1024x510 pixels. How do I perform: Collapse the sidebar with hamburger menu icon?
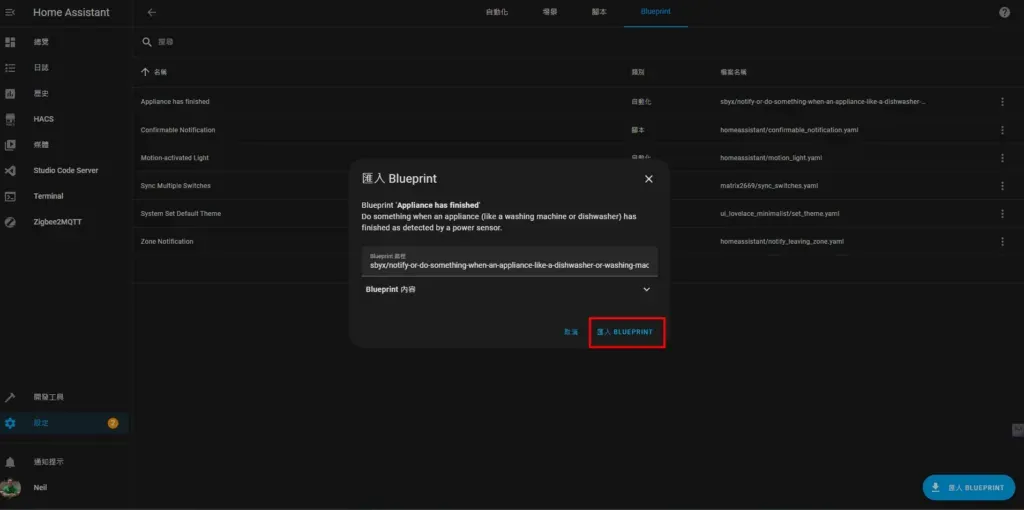click(10, 13)
